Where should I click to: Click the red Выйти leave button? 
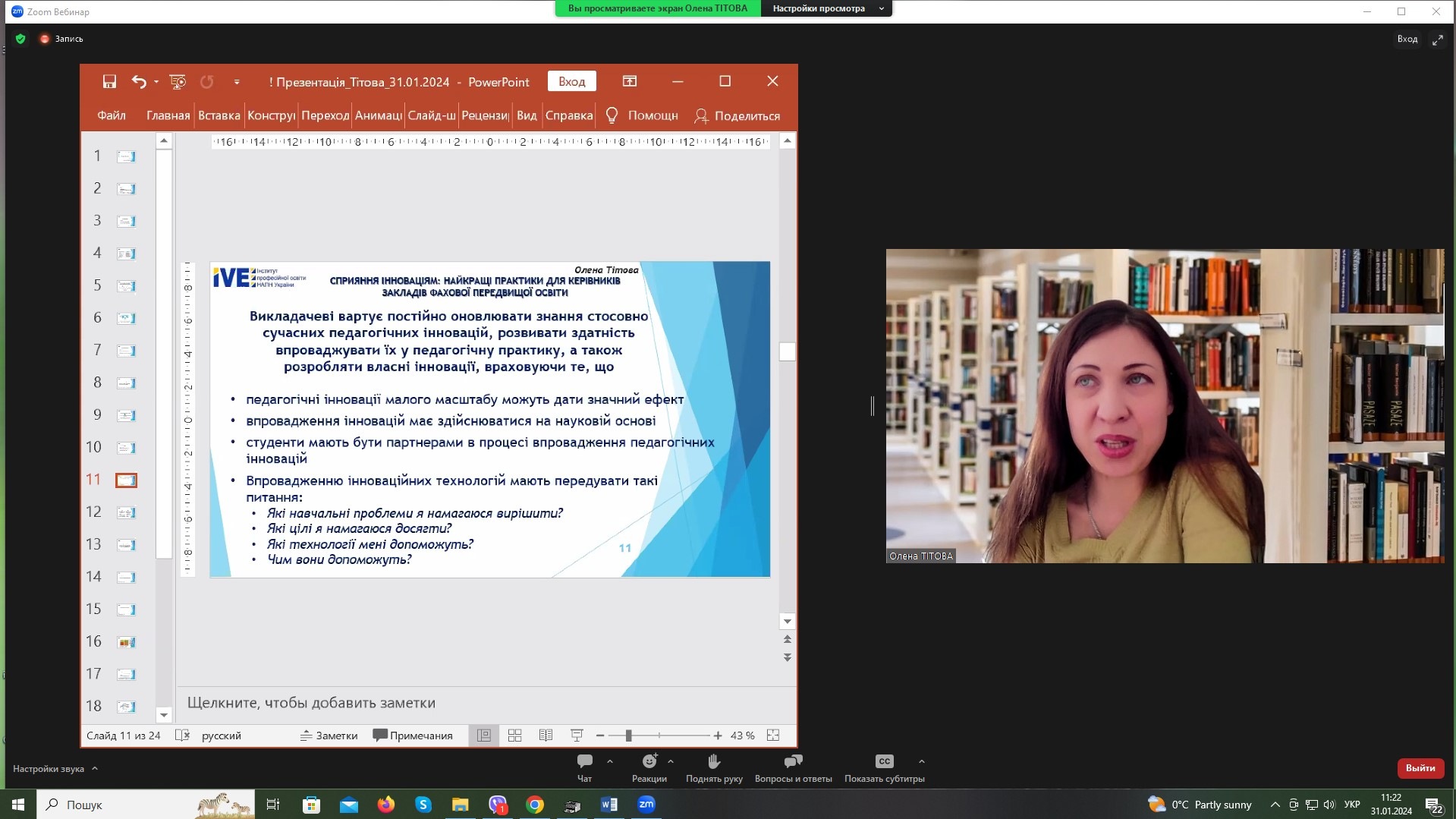1420,768
